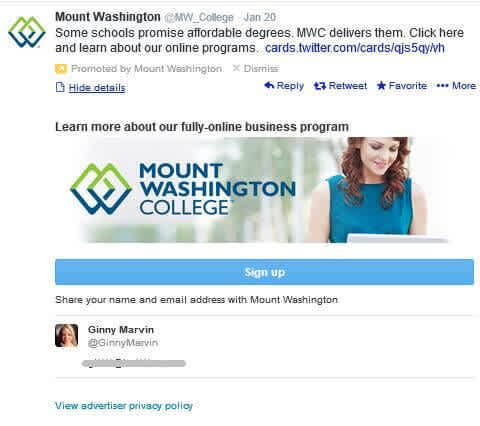
Task: Click the @MW_College handle
Action: pos(199,17)
